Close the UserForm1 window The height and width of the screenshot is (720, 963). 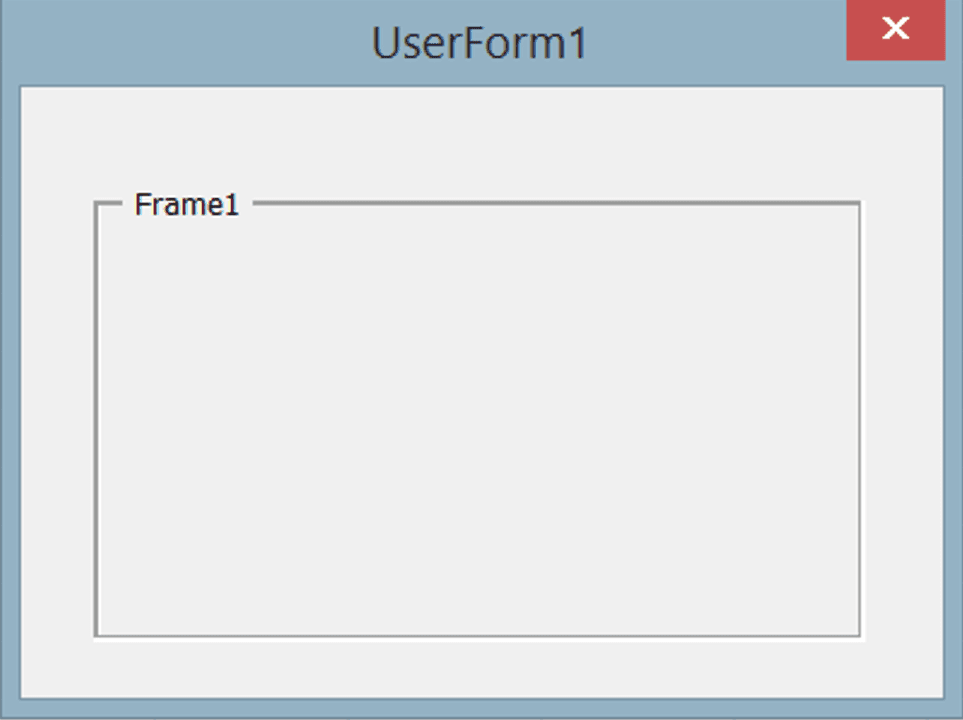point(895,29)
